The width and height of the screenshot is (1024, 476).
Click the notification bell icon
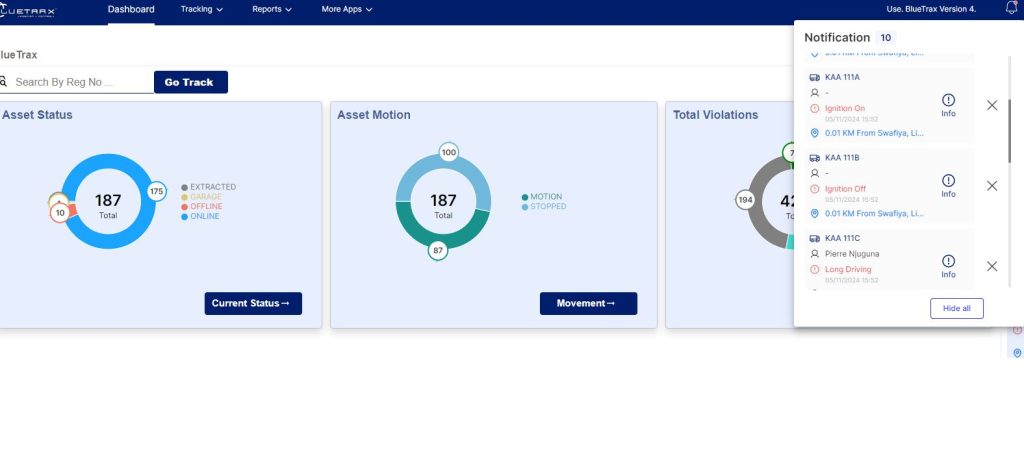(1010, 9)
